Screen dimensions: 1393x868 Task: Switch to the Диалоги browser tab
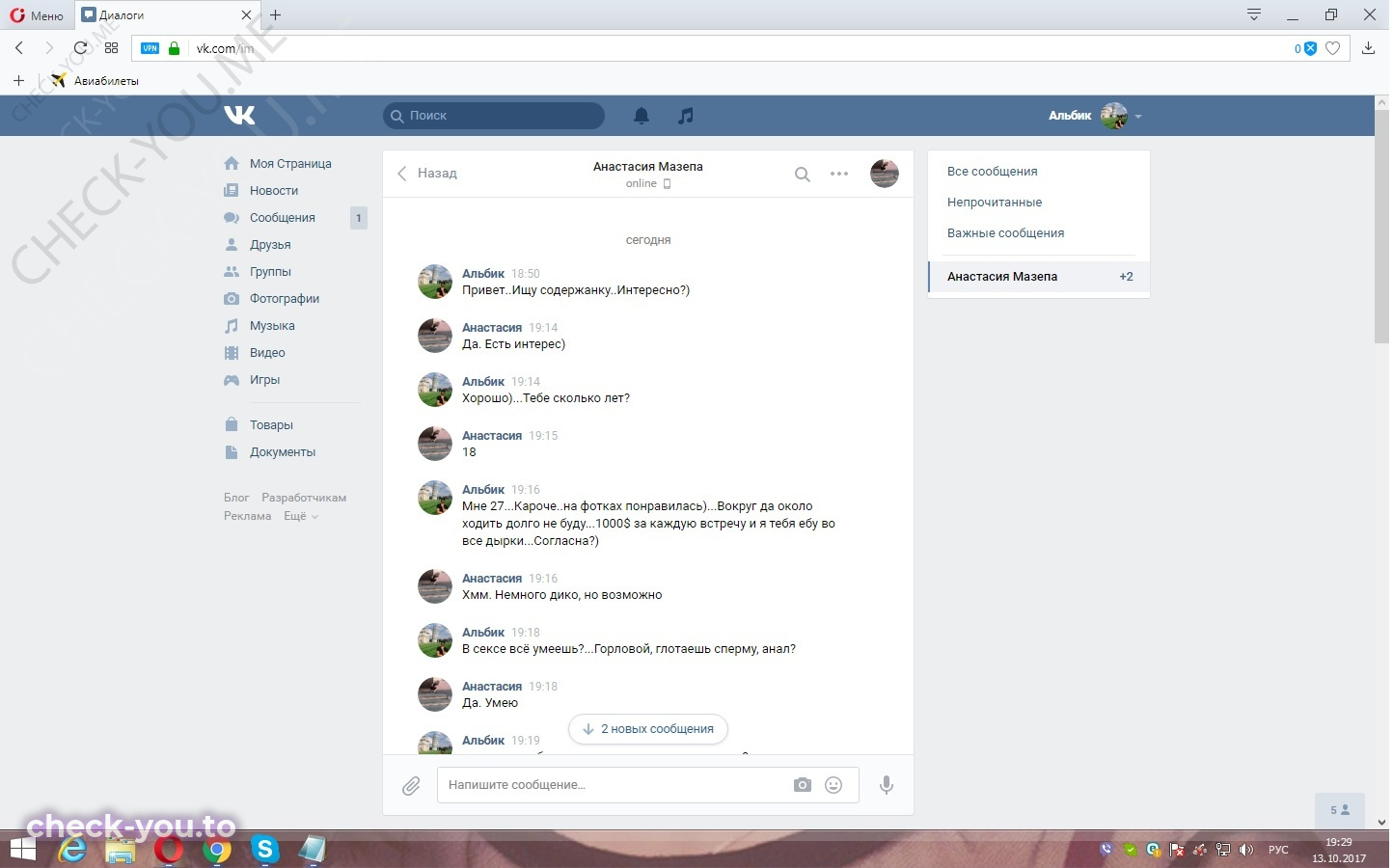point(168,15)
